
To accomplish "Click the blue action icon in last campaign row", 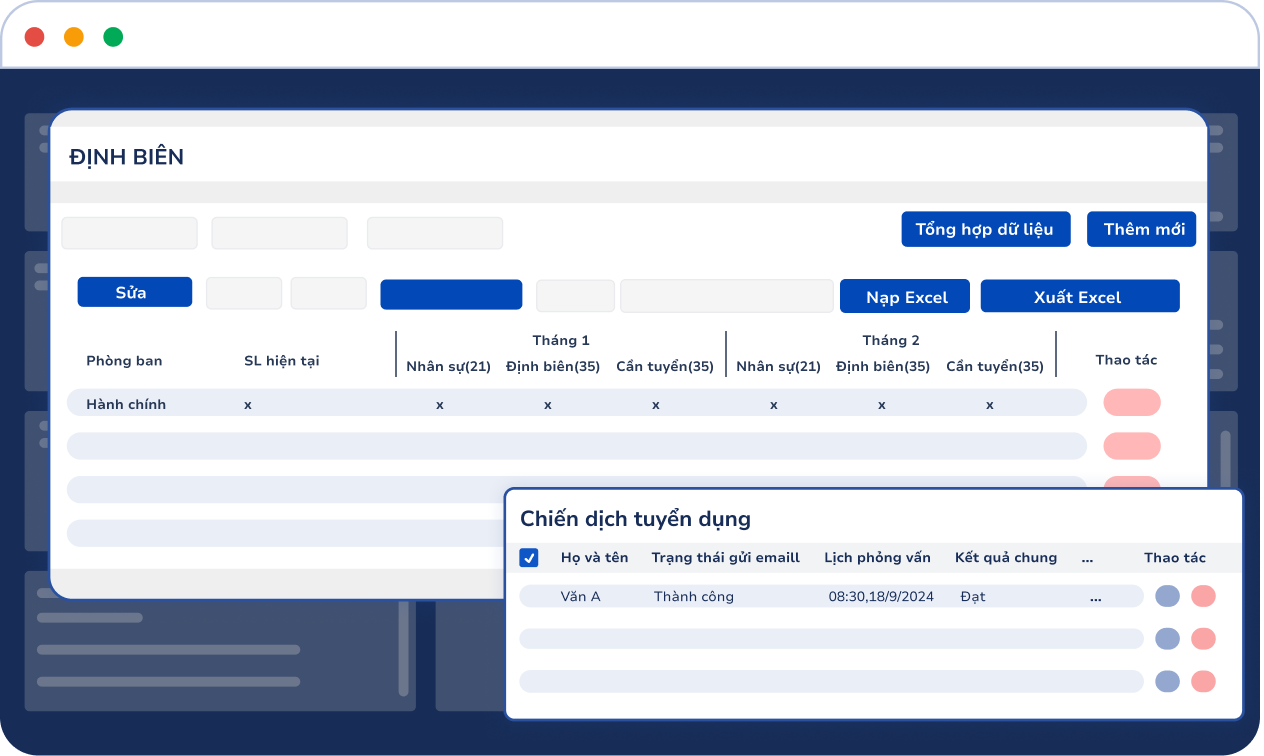I will coord(1167,682).
